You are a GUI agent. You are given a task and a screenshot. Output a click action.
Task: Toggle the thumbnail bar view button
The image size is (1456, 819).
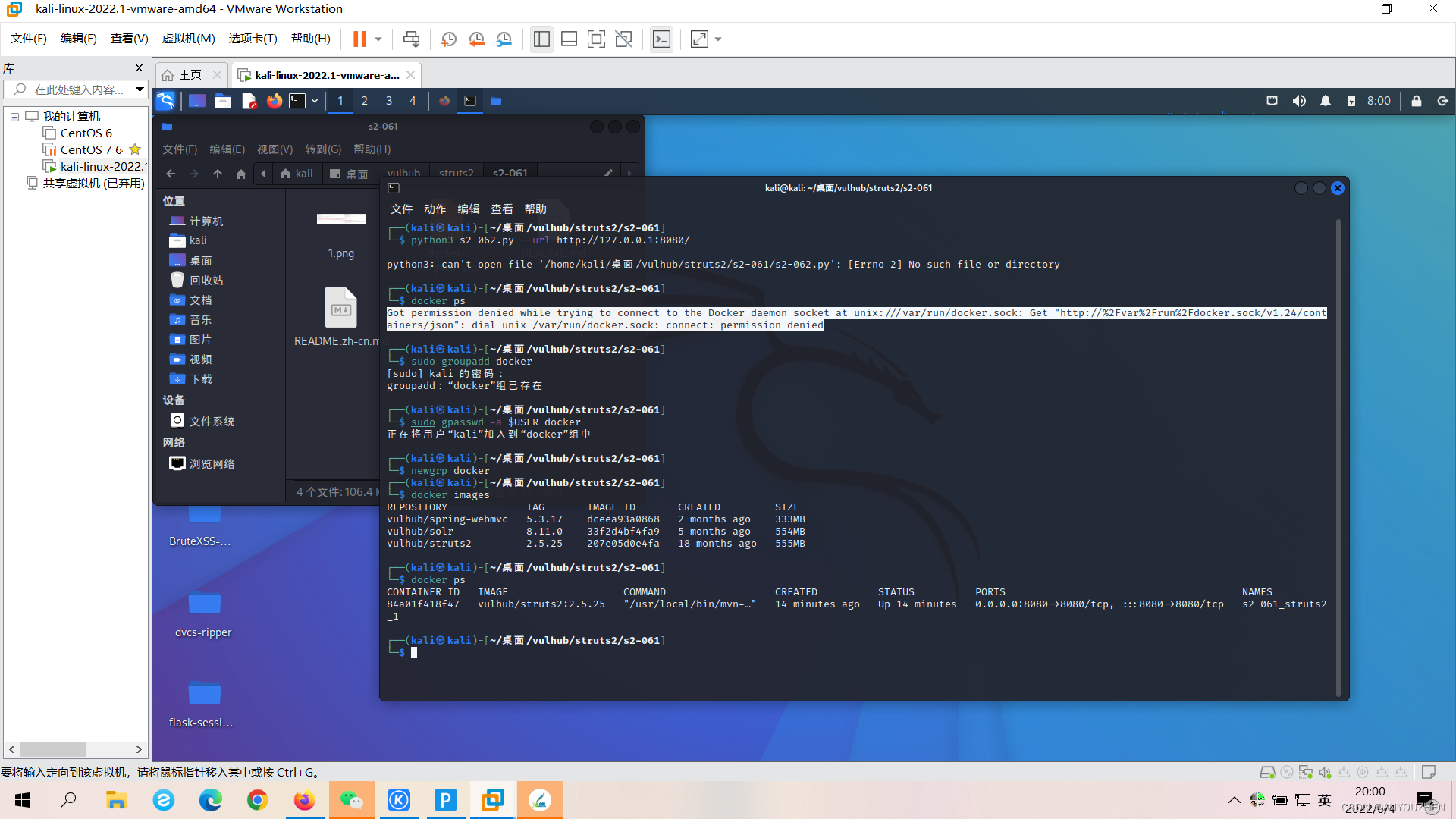569,39
